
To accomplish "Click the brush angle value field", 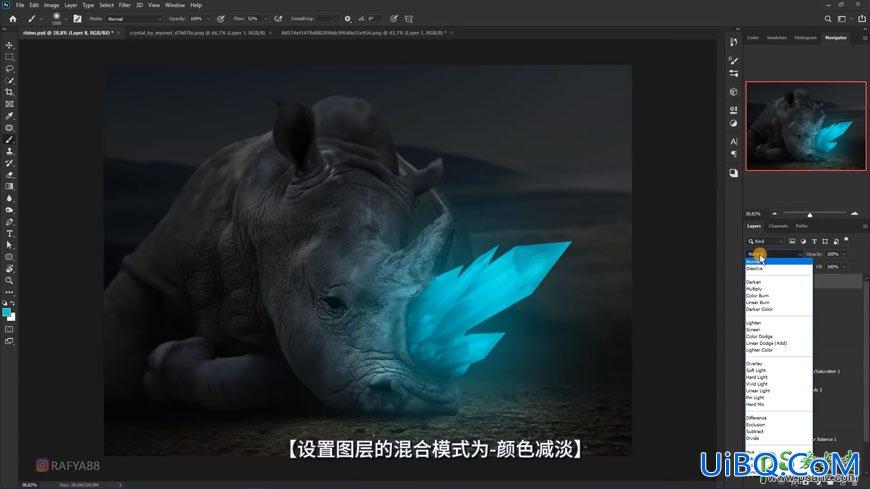I will [x=373, y=19].
